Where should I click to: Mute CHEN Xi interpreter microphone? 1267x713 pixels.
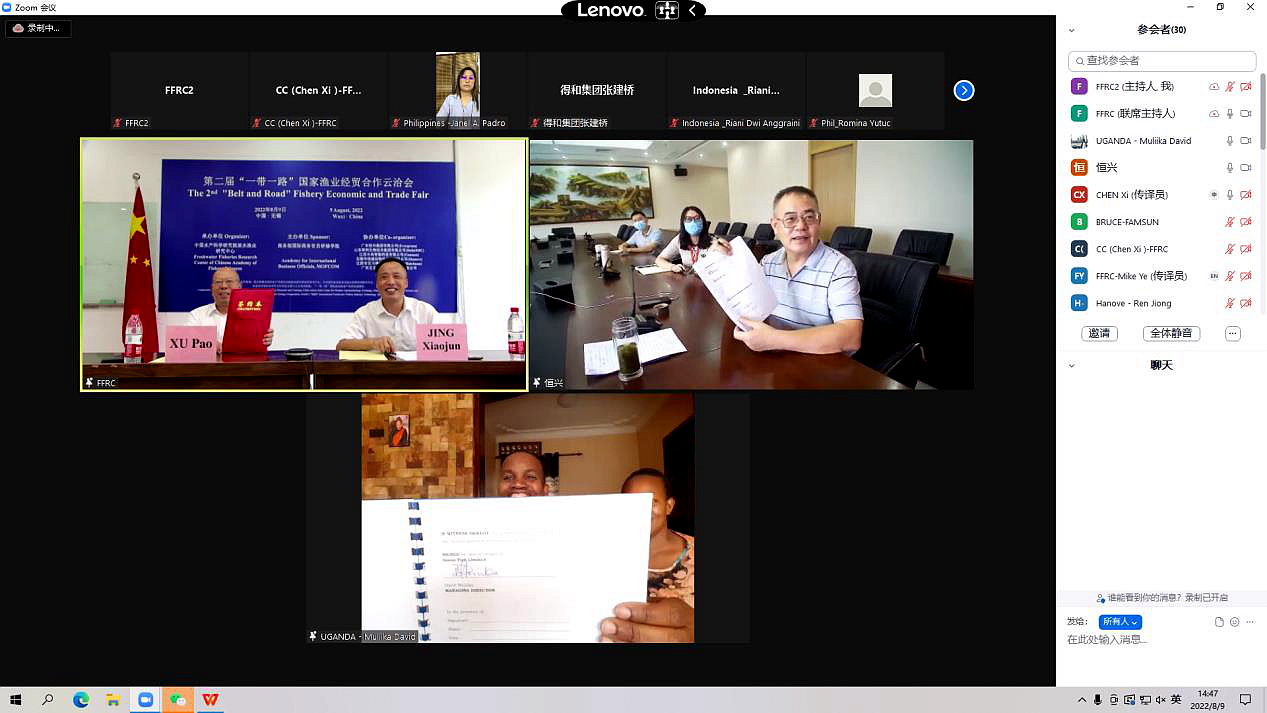pyautogui.click(x=1230, y=195)
